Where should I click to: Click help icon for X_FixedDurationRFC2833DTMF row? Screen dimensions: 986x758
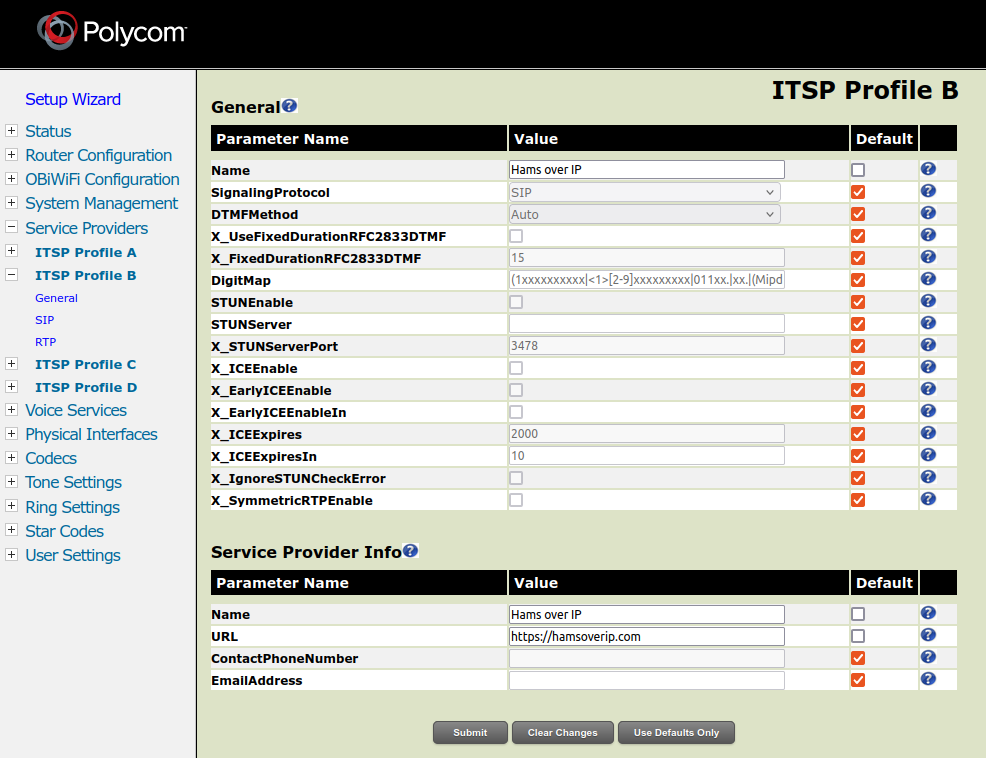(x=928, y=257)
